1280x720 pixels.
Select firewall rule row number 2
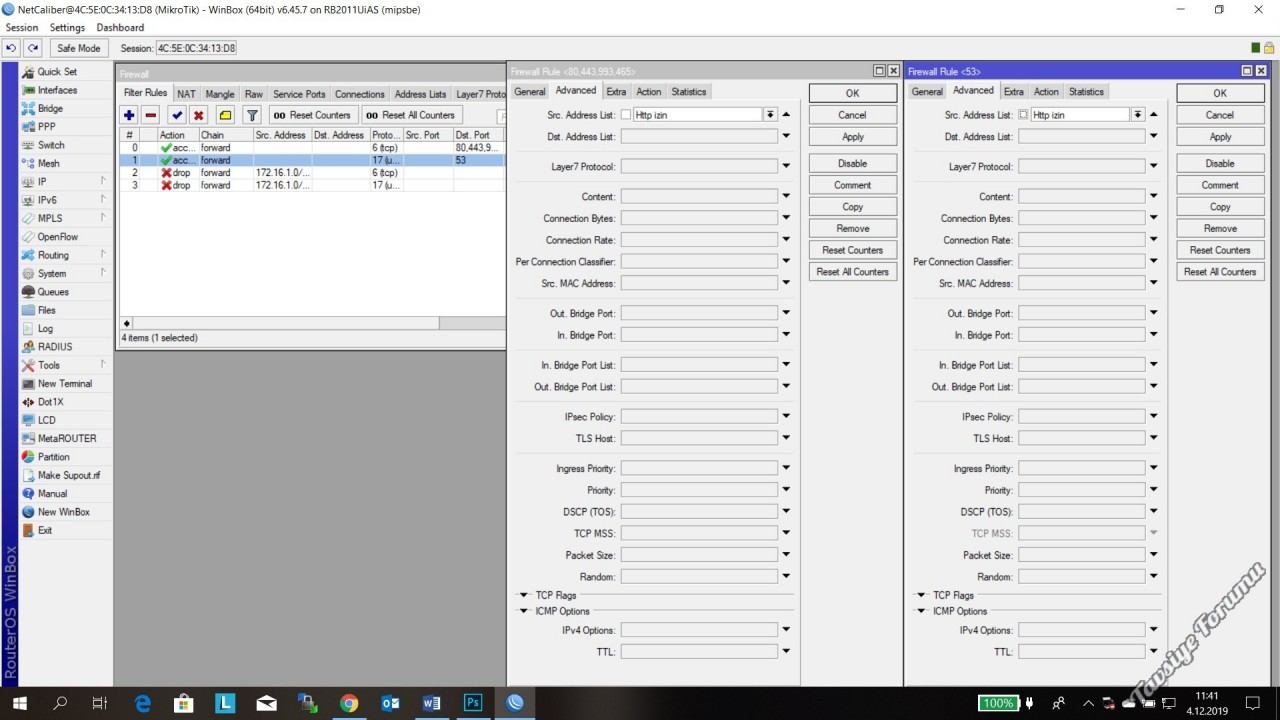tap(312, 173)
